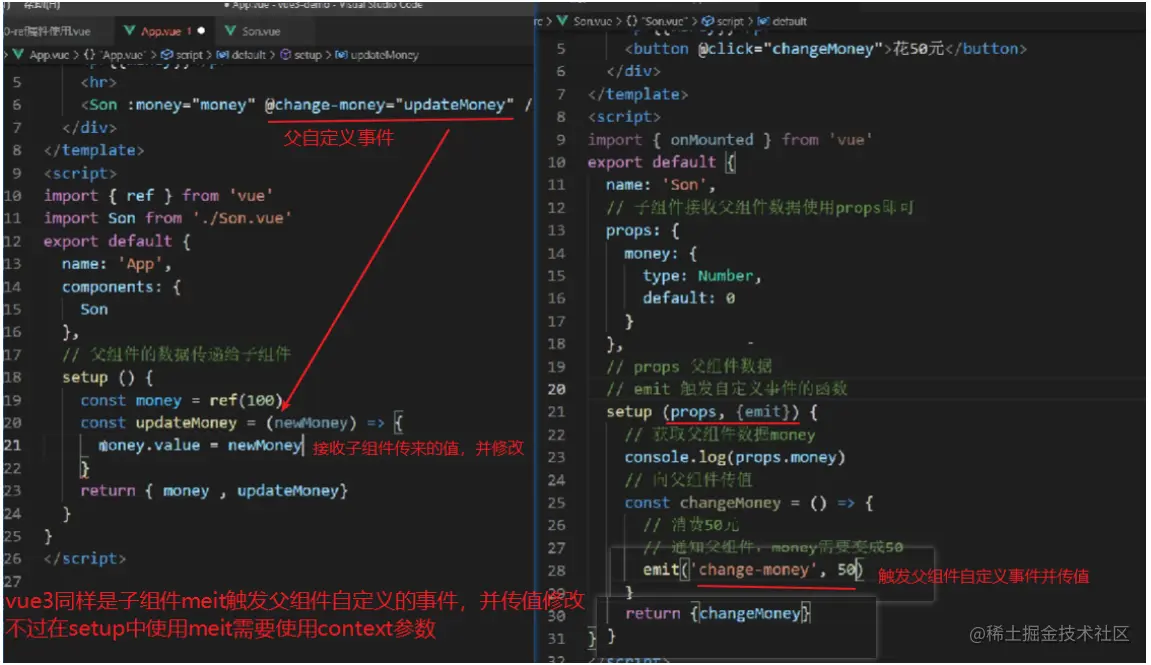Open the 'script' breadcrumb in Son.vue editor
Screen dimensions: 1151x665
tap(730, 21)
